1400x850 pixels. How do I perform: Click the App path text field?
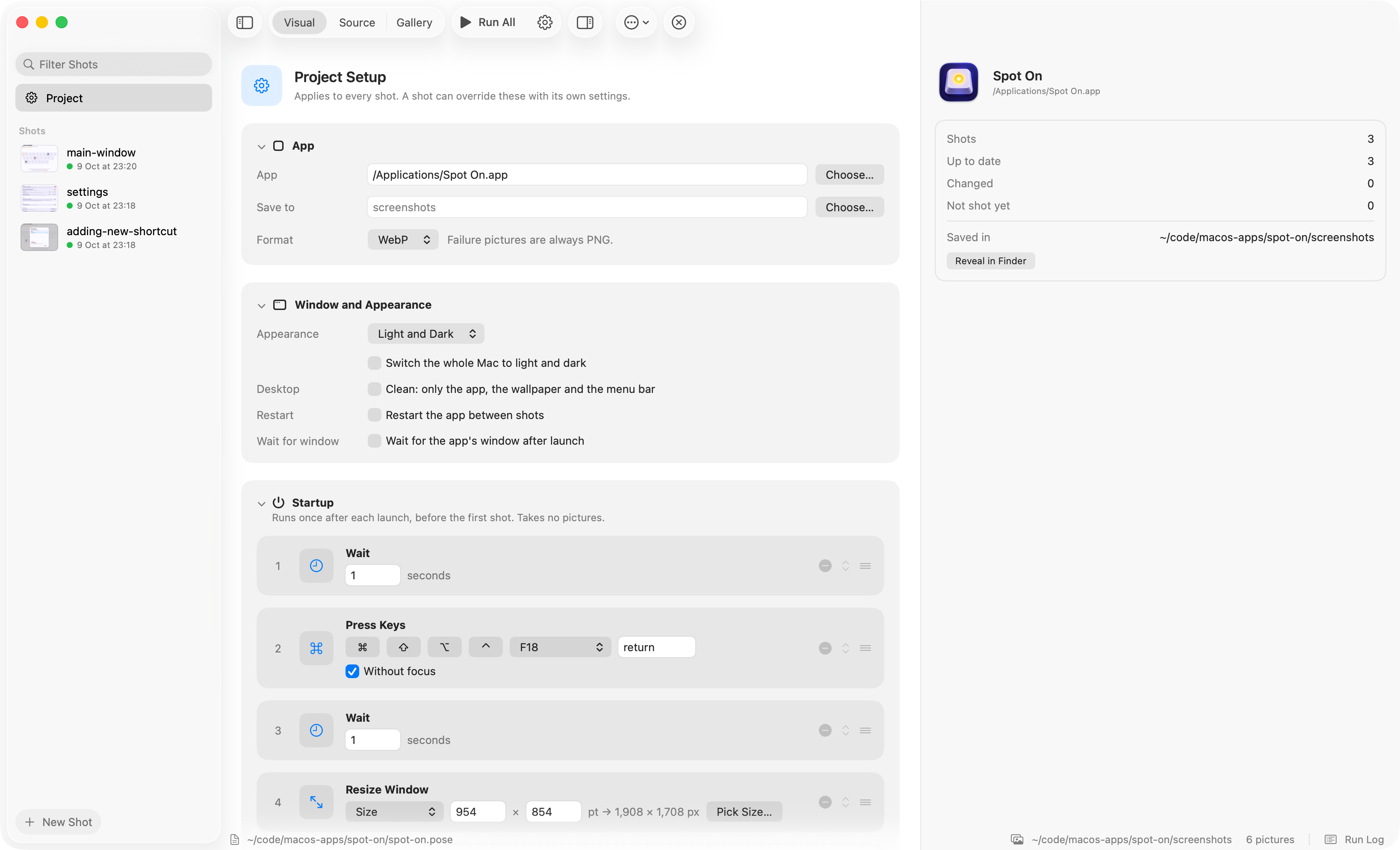pos(587,175)
